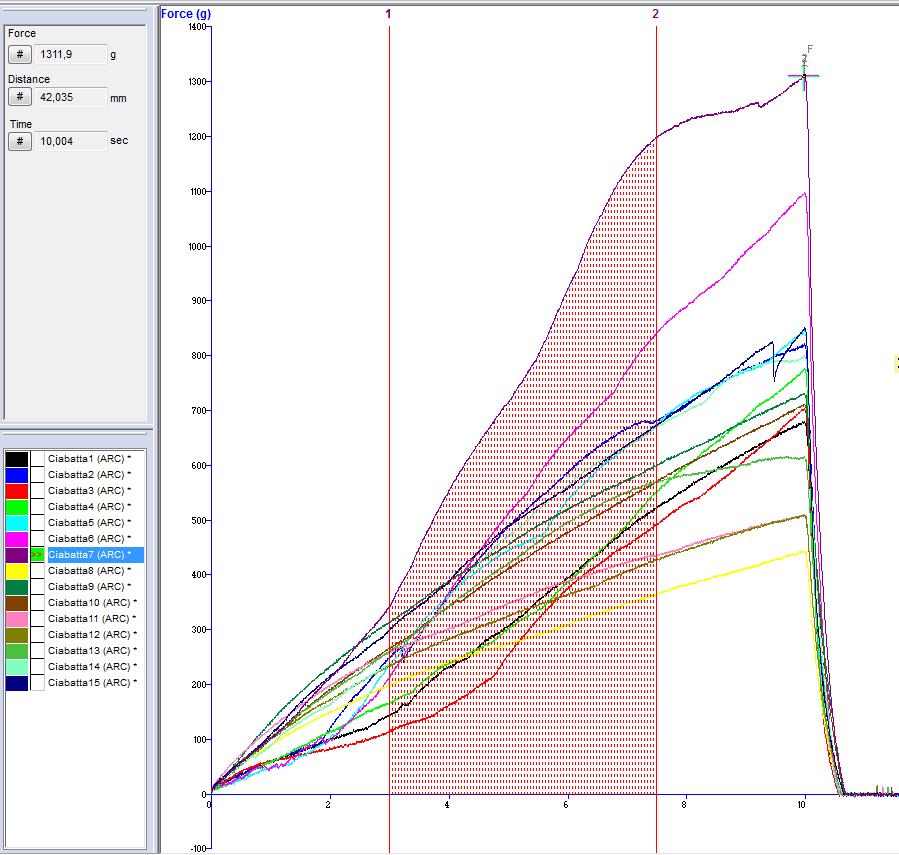Click the red color swatch for Ciabatta3

click(17, 491)
